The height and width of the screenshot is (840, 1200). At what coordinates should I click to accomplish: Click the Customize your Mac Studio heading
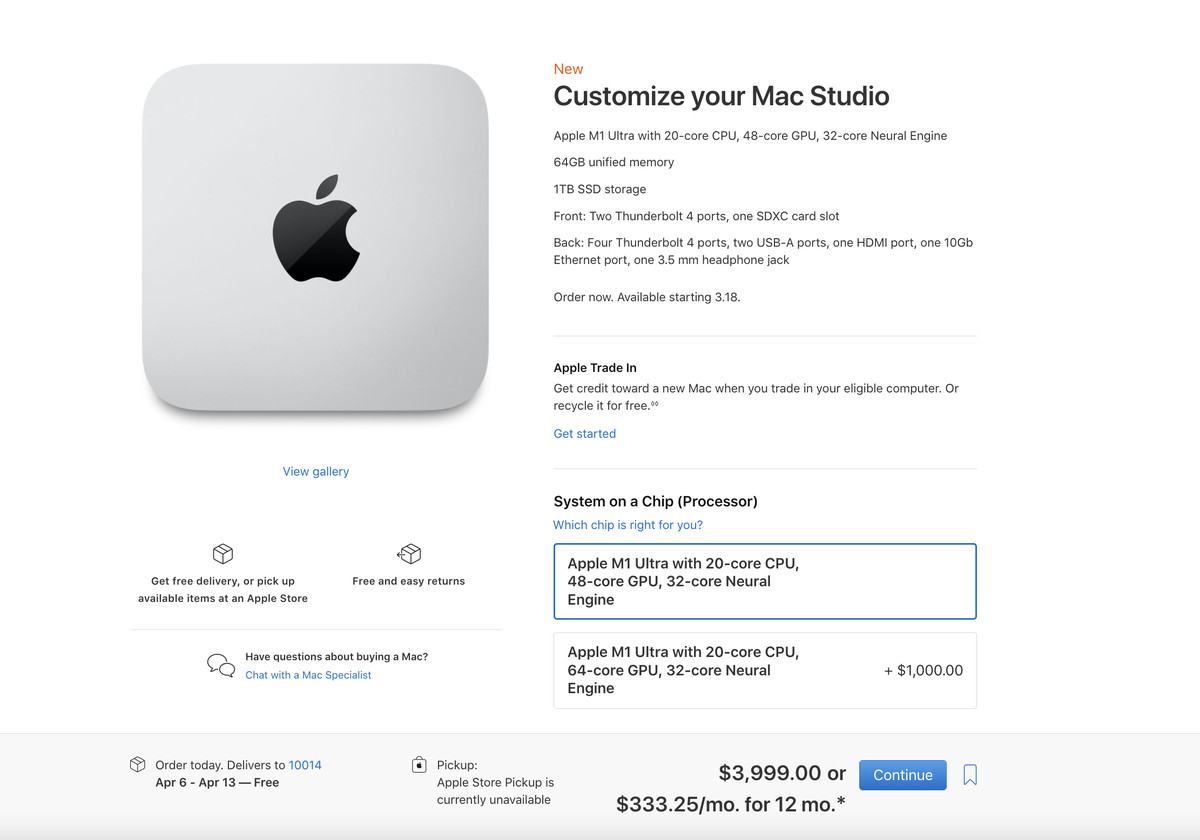pos(721,96)
